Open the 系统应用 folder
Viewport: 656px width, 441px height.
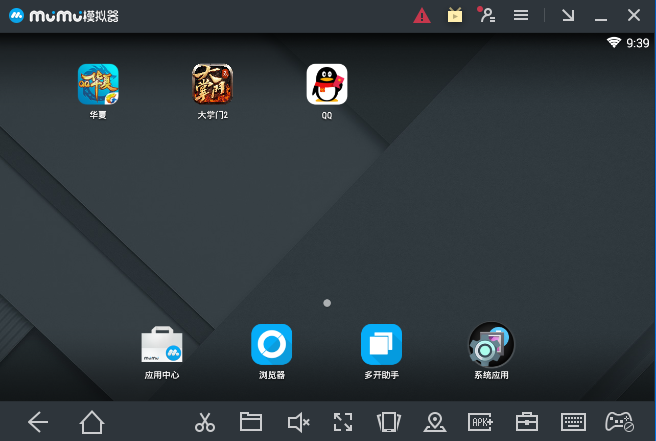491,344
